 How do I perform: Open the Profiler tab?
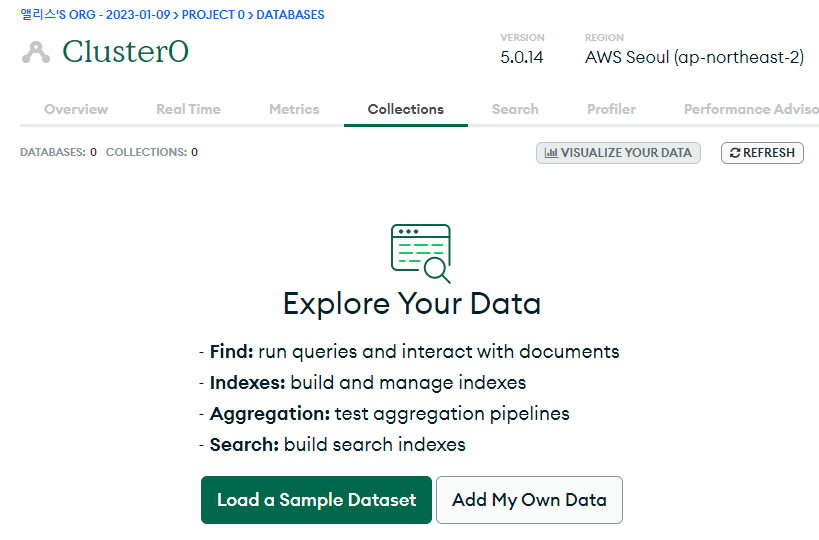(x=611, y=109)
